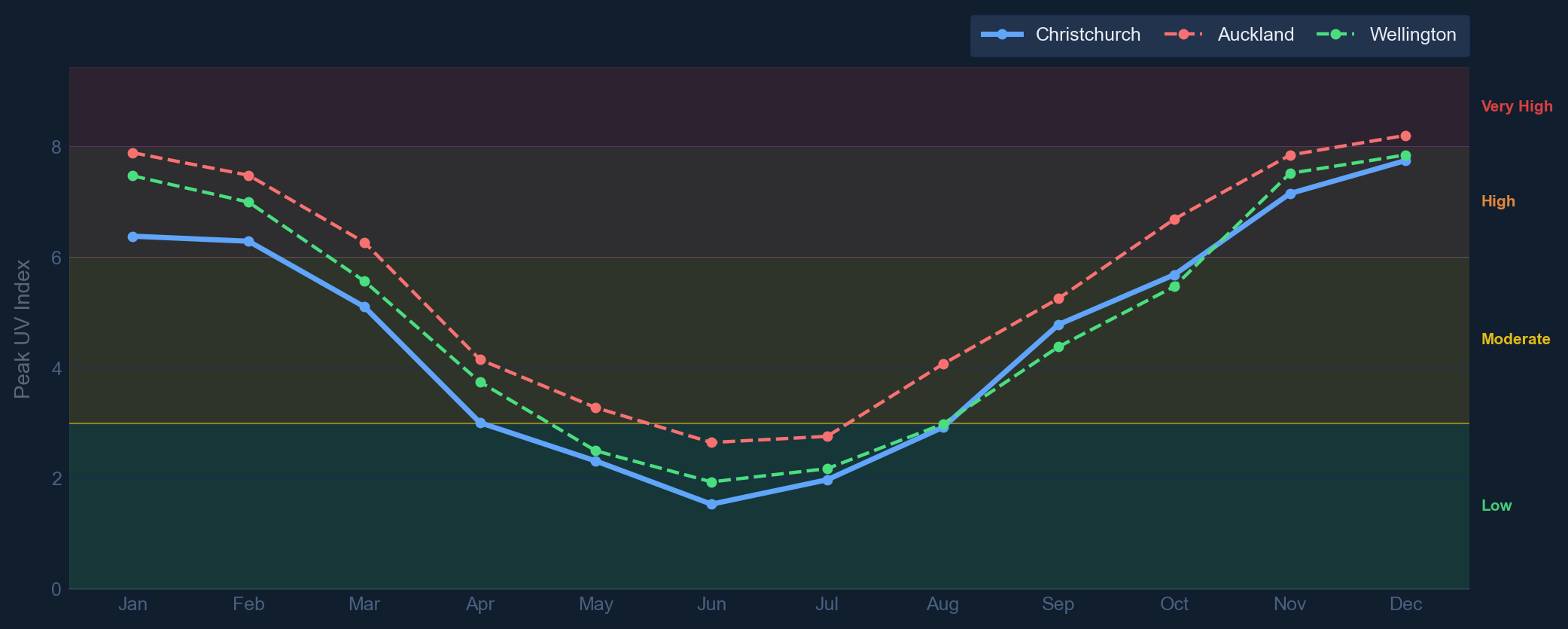1568x629 pixels.
Task: Click the blue Christchurch legend line marker
Action: (x=1002, y=35)
